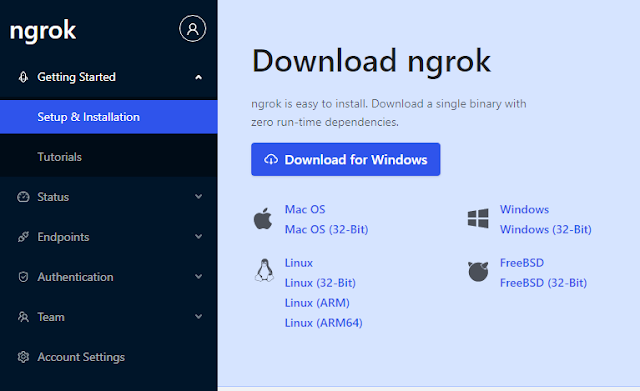Screen dimensions: 640x391
Task: Click the Endpoints plug icon
Action: point(23,237)
